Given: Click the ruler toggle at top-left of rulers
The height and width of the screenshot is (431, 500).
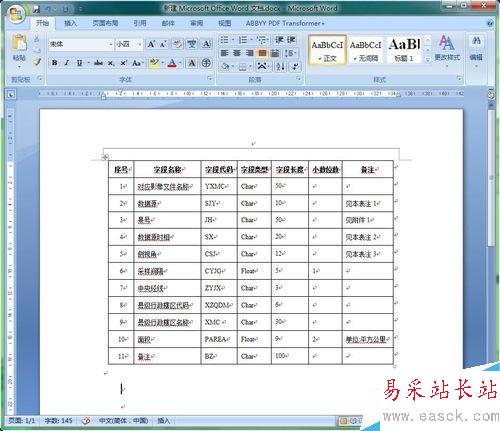Looking at the screenshot, I should pyautogui.click(x=11, y=95).
